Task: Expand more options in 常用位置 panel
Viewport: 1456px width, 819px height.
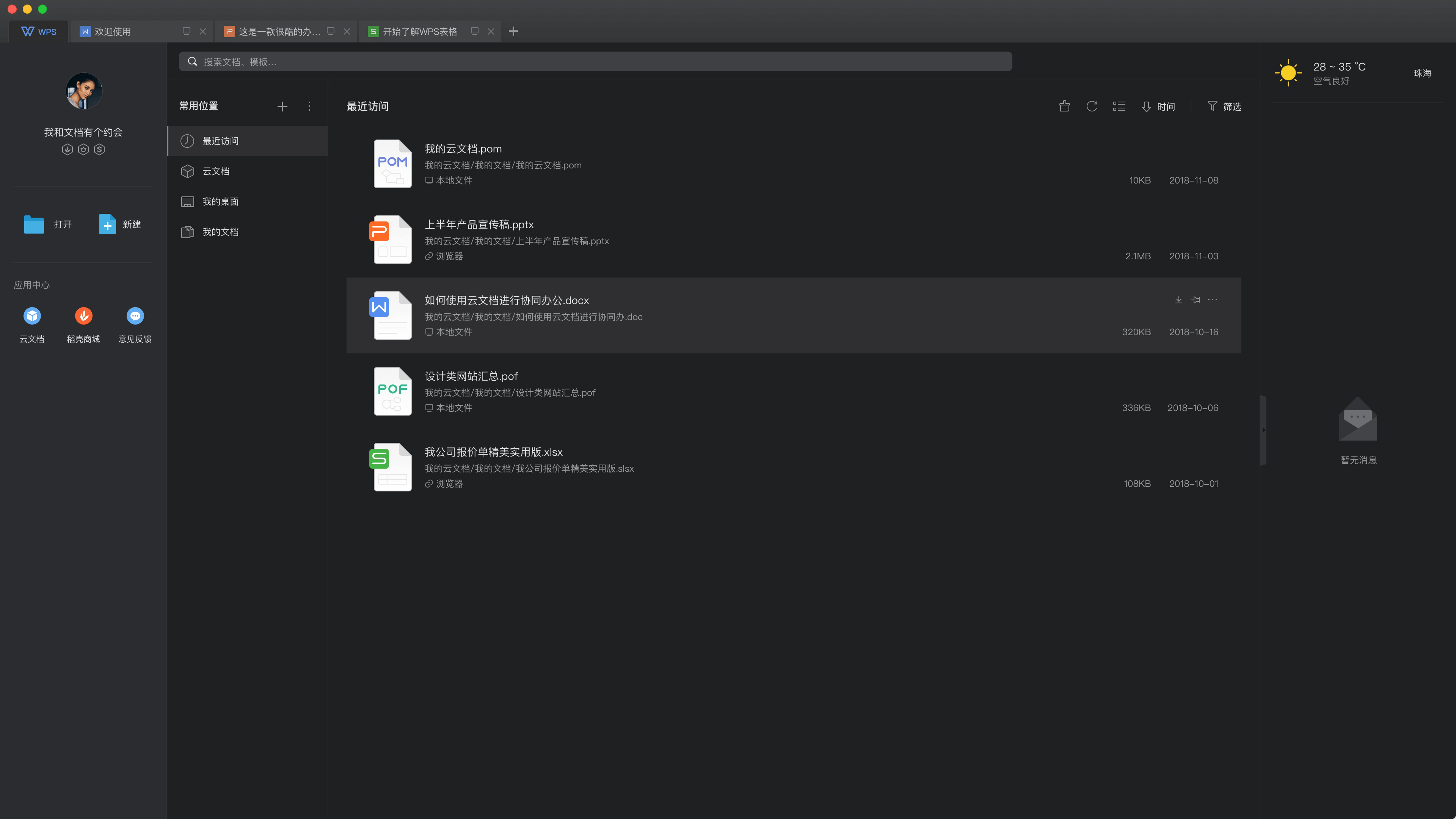Action: pyautogui.click(x=309, y=106)
